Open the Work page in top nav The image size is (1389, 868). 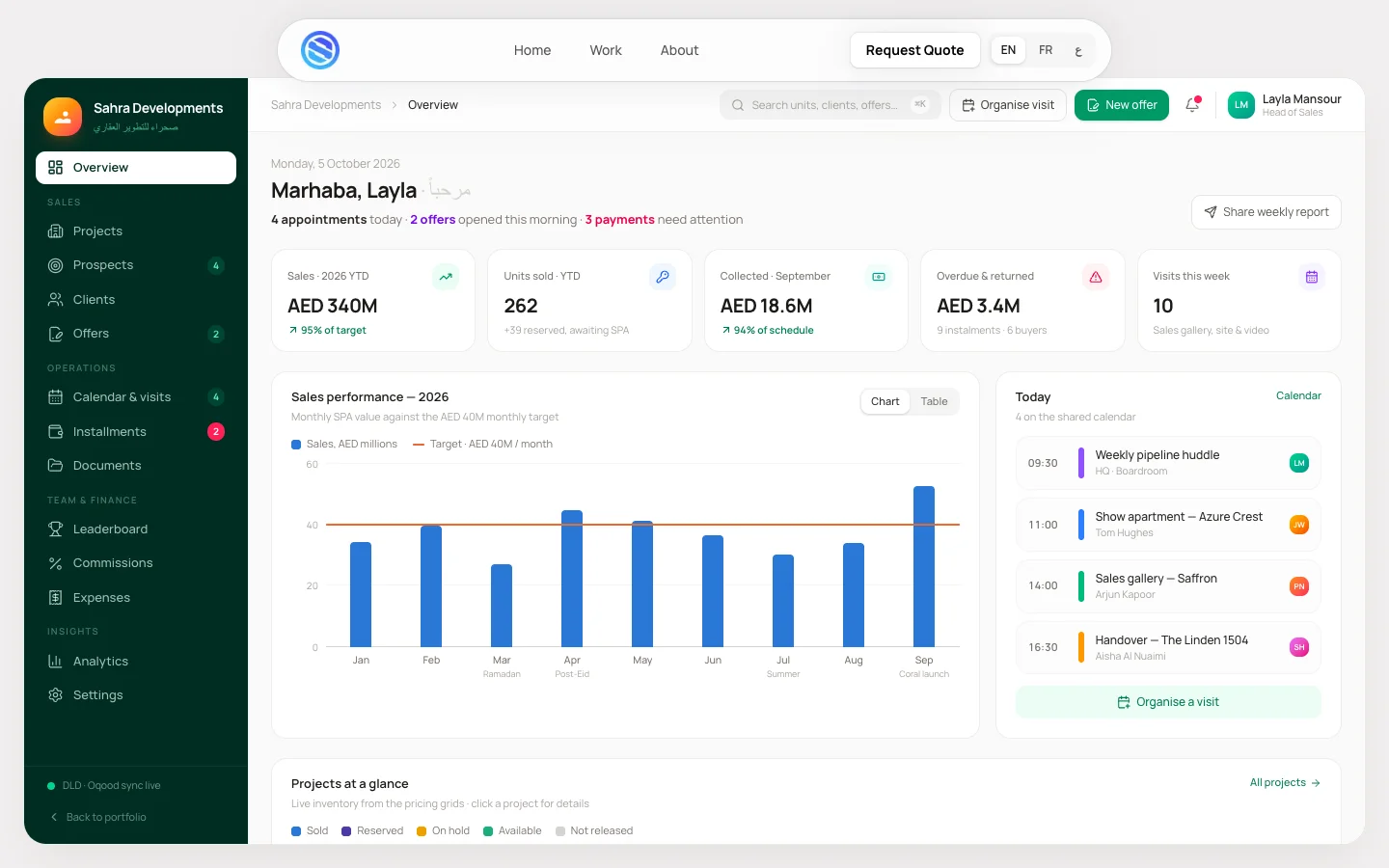coord(606,50)
